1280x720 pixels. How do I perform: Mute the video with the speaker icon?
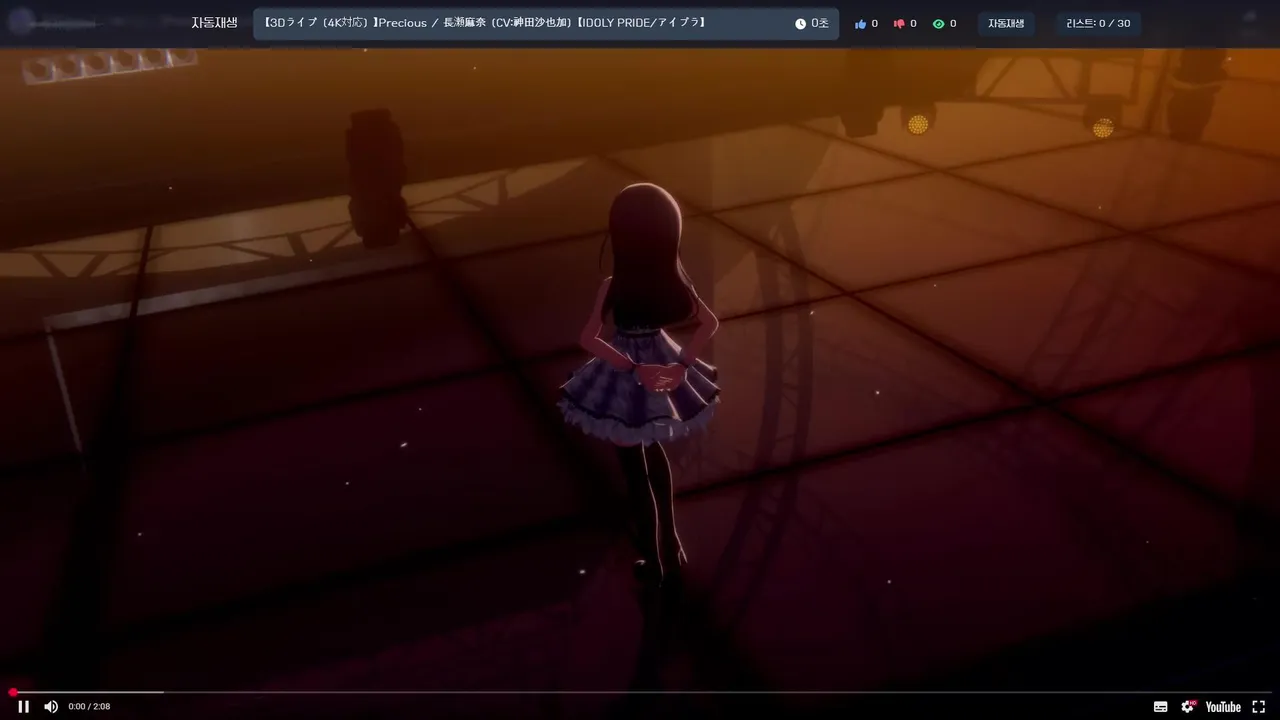[x=51, y=706]
